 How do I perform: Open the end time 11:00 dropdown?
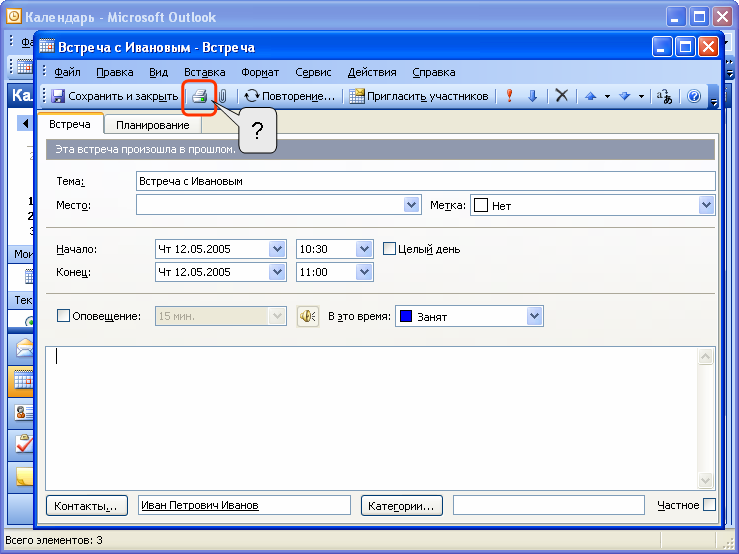[364, 272]
